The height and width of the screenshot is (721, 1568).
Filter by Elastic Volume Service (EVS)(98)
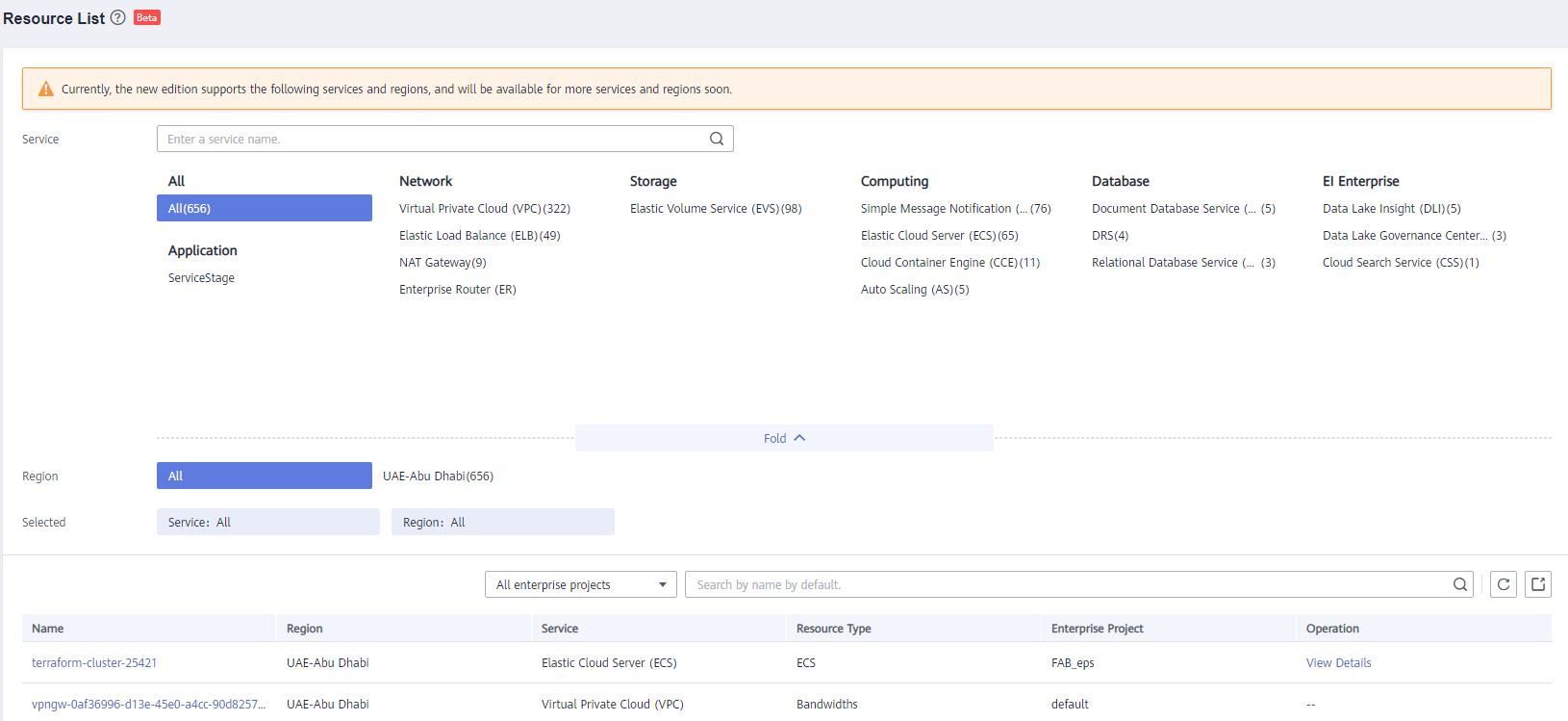point(716,208)
